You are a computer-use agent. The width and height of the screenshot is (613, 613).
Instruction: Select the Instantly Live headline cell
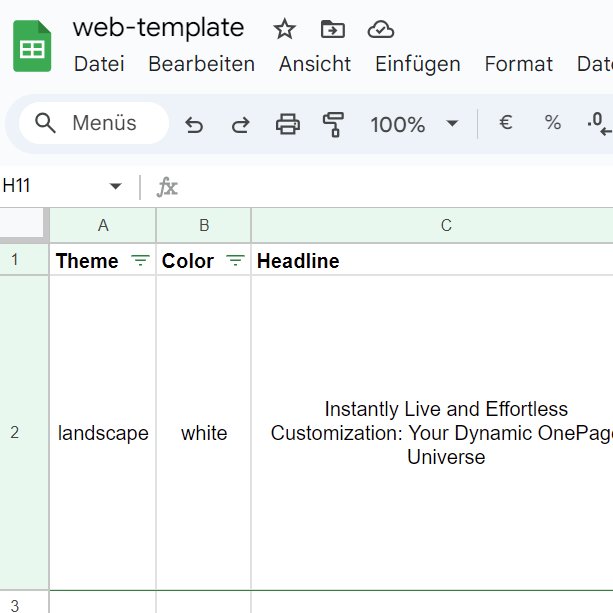[x=432, y=433]
